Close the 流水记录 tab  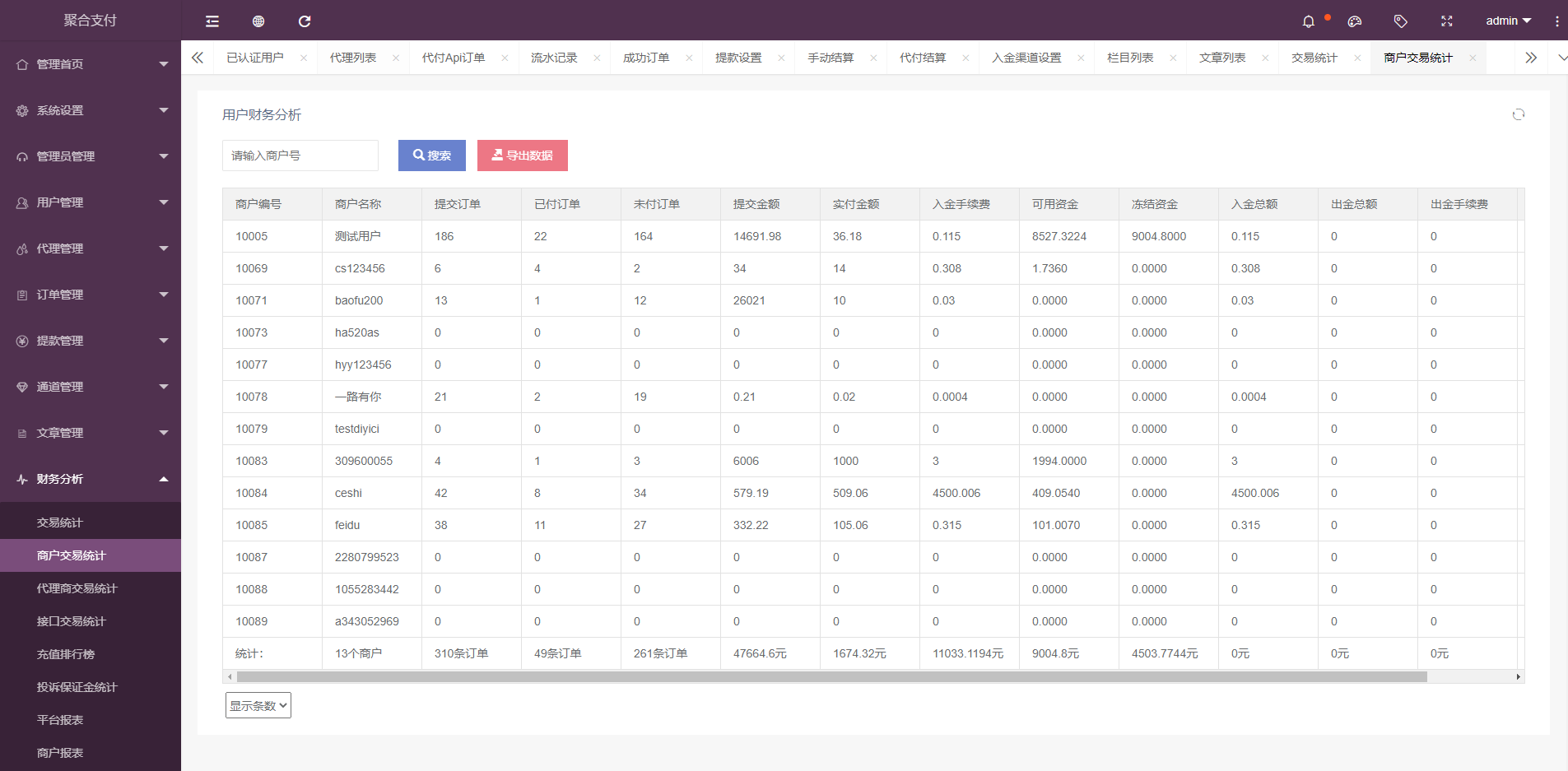pyautogui.click(x=597, y=58)
